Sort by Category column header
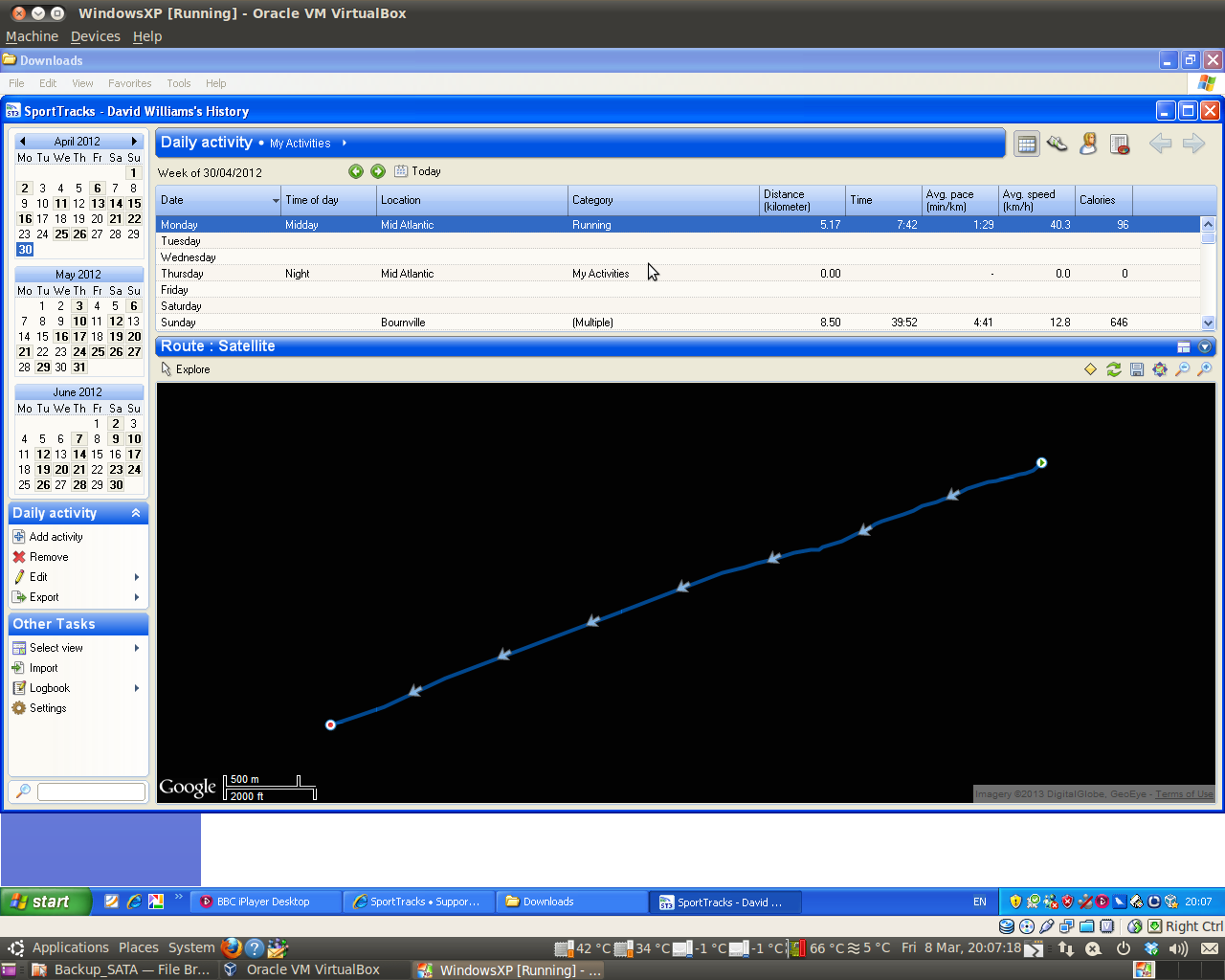 663,200
